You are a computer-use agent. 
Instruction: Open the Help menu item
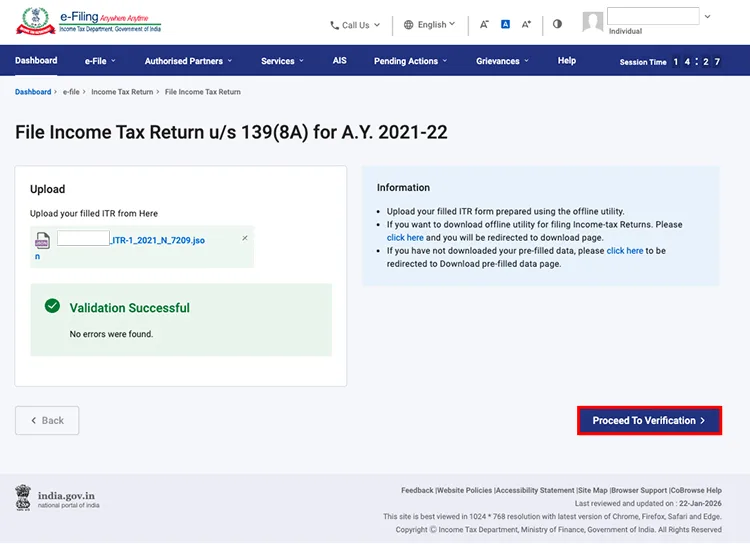coord(567,60)
